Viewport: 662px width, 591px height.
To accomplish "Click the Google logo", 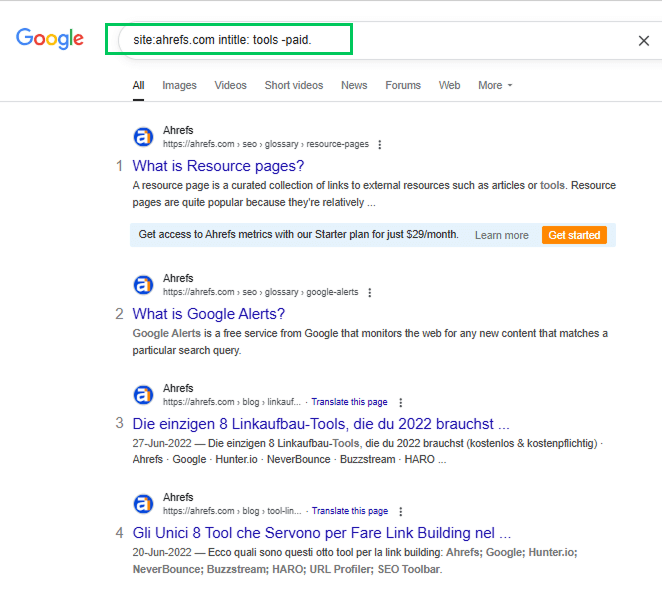I will click(50, 38).
